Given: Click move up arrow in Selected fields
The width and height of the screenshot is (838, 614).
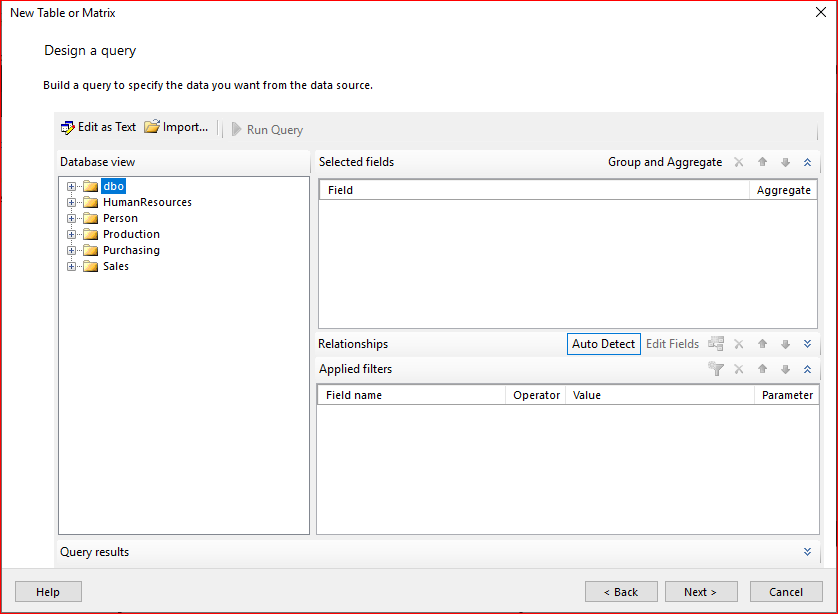Looking at the screenshot, I should [762, 162].
